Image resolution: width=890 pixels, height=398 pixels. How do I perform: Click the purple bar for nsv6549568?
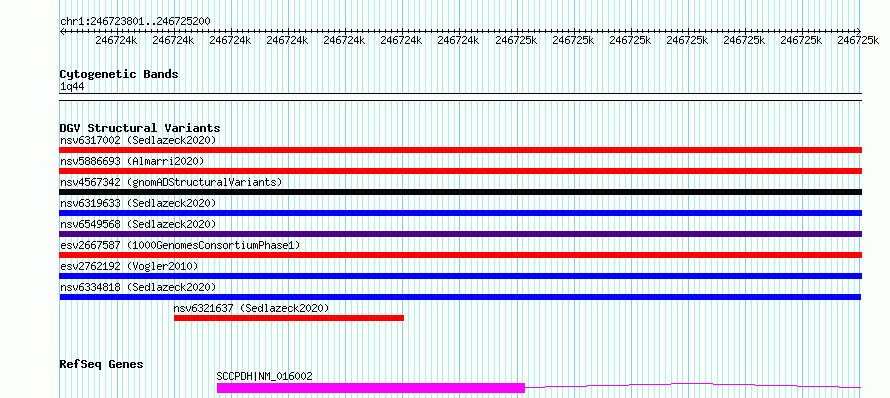click(461, 234)
